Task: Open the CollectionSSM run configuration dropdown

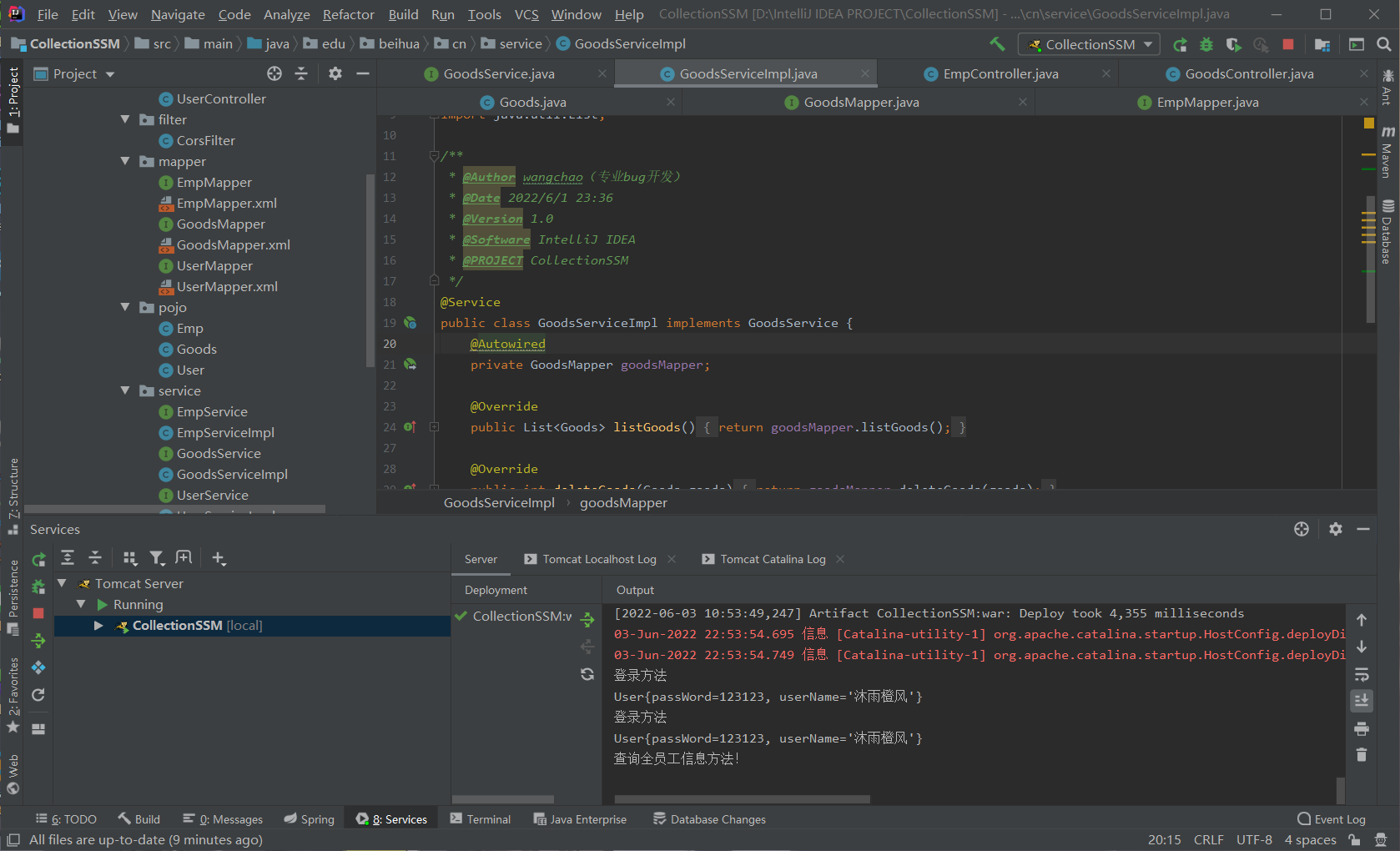Action: [1089, 44]
